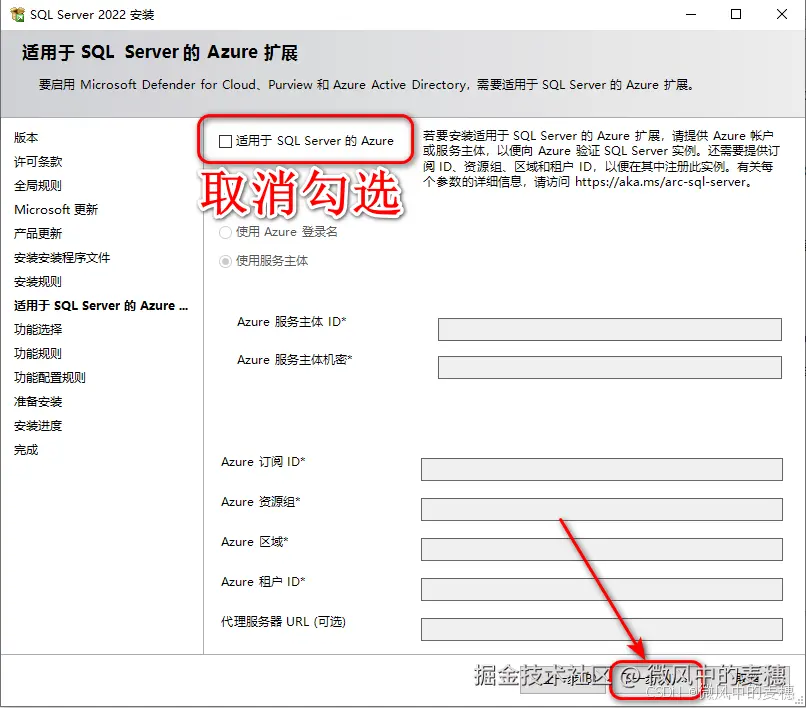This screenshot has height=708, width=806.
Task: Uncheck the Azure extension for SQL Server checkbox
Action: click(x=225, y=141)
